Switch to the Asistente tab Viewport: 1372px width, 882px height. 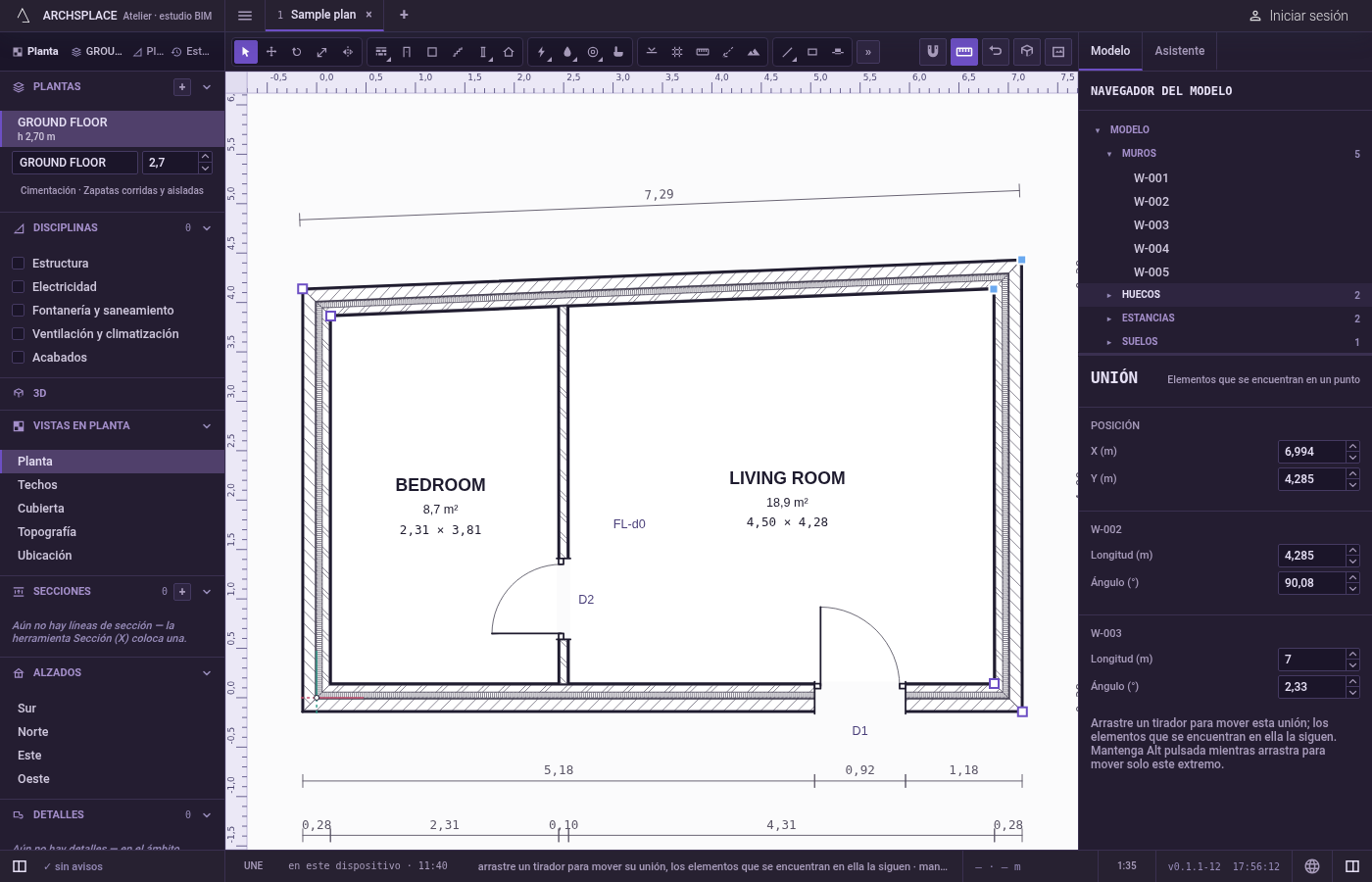coord(1180,51)
